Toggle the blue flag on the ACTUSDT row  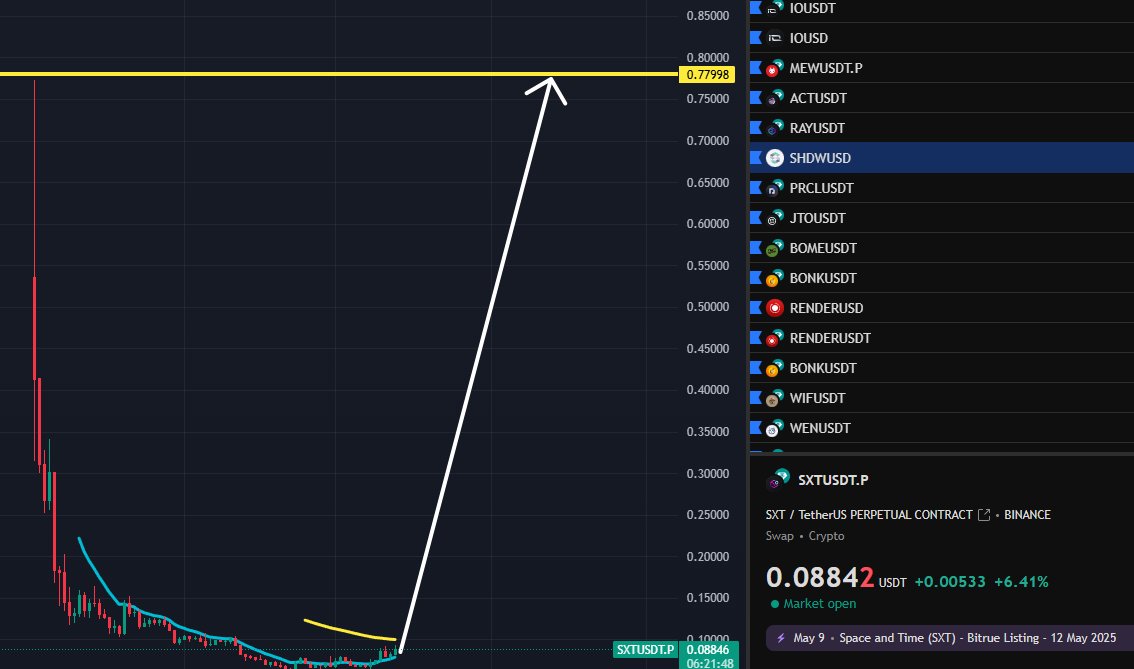coord(756,98)
